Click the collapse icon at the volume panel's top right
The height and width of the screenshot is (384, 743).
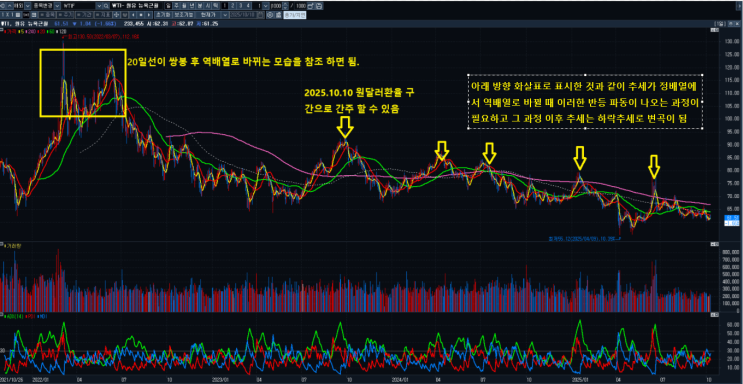pos(714,244)
